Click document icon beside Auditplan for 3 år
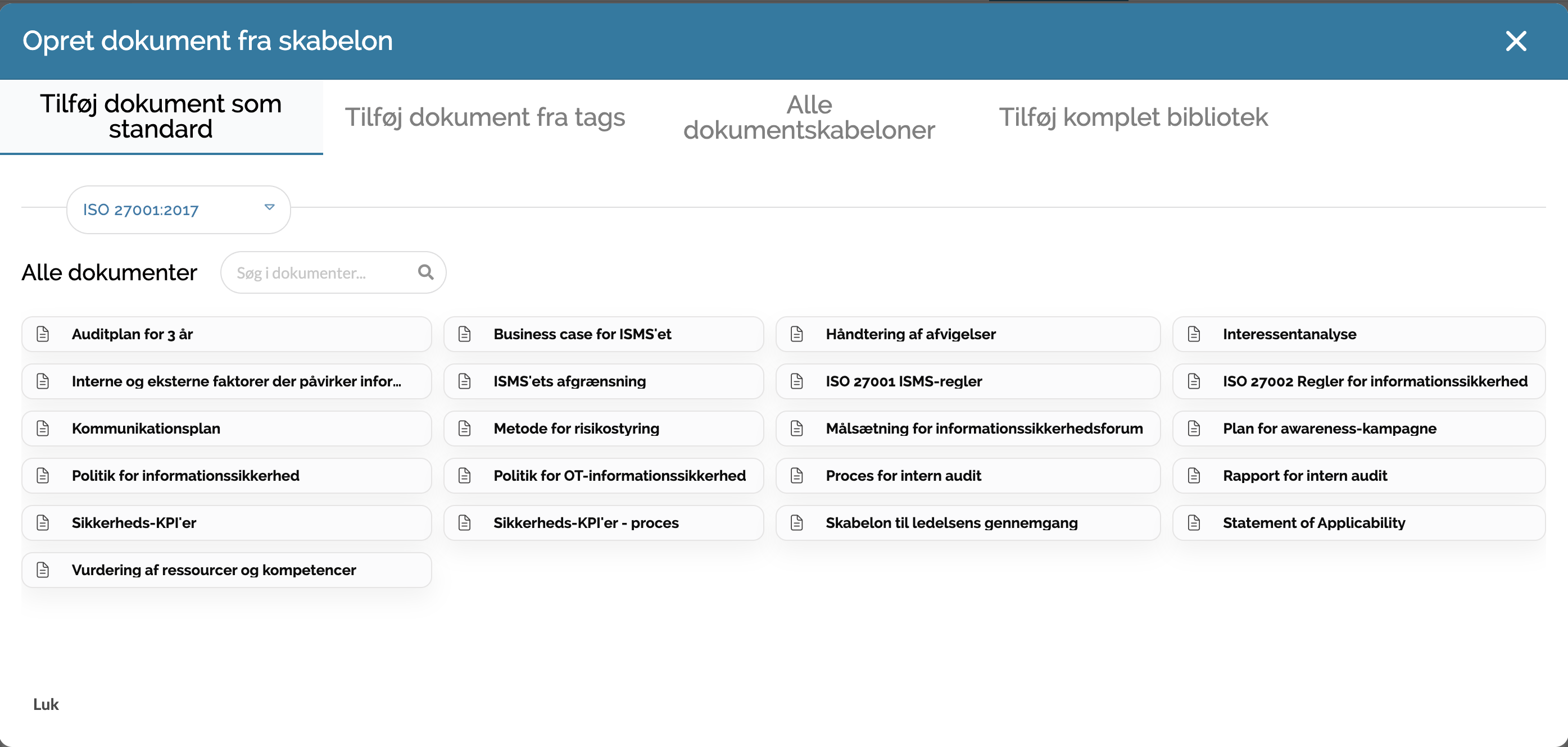 43,334
